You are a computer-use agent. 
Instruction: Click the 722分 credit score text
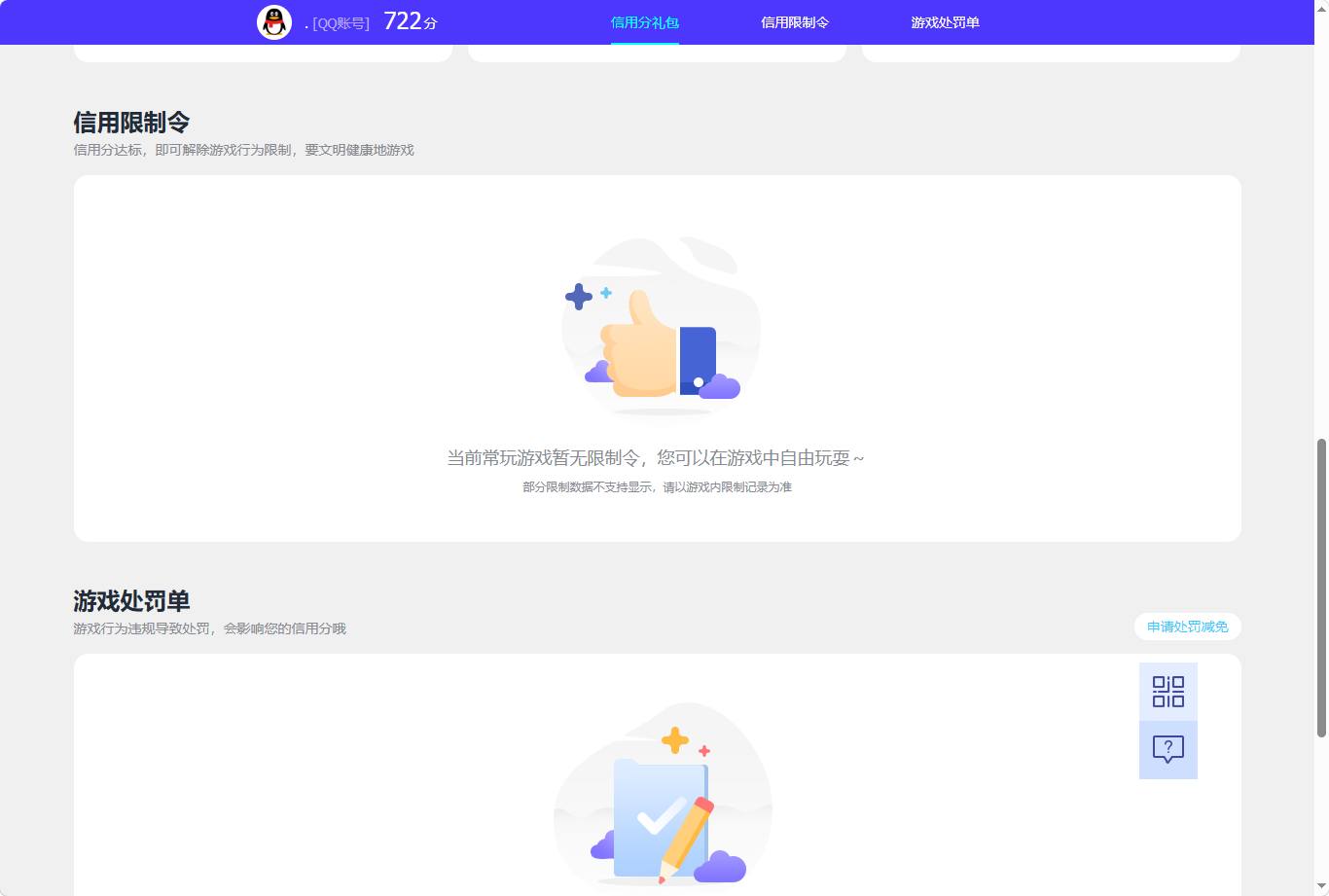(x=411, y=21)
